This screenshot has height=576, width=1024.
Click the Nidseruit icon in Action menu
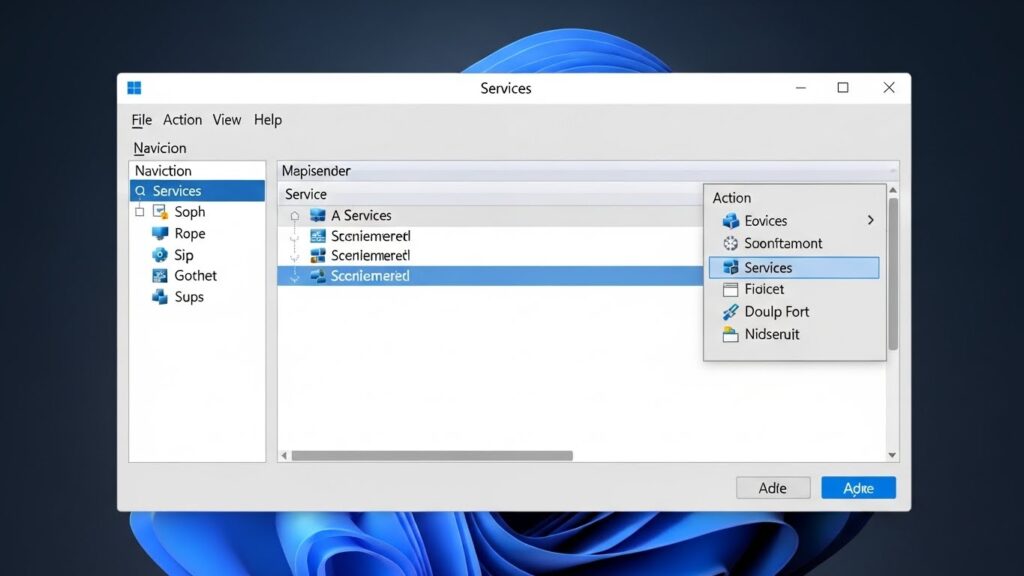(x=729, y=334)
